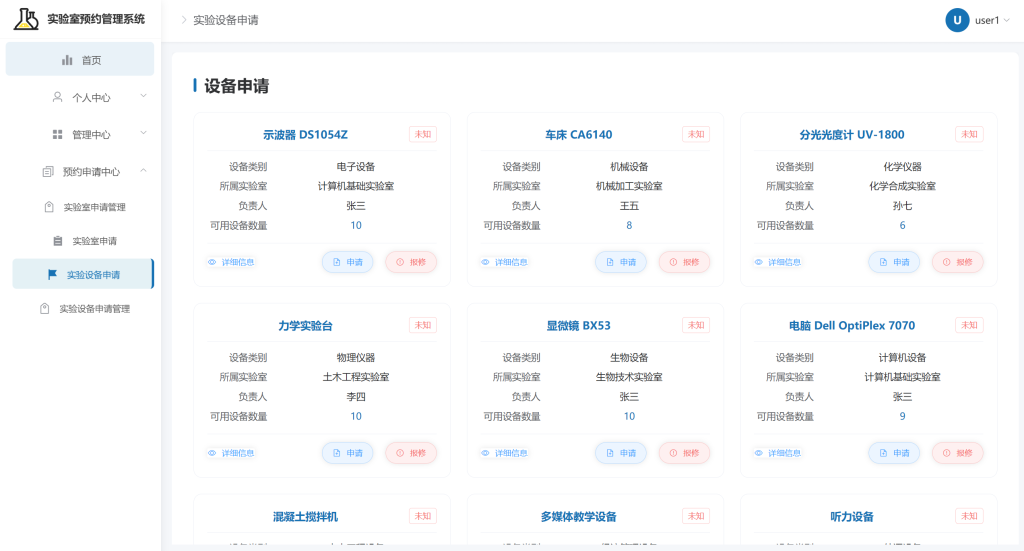Click 报修 on the 显微镜 BX53 card
This screenshot has height=551, width=1024.
point(684,452)
